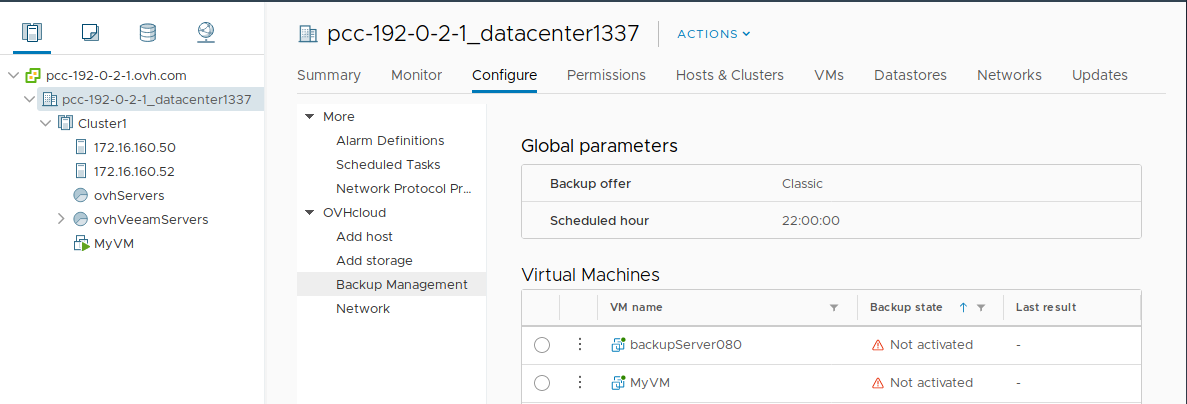This screenshot has height=404, width=1187.
Task: Click the three-dot menu for backupServer080
Action: coord(579,345)
